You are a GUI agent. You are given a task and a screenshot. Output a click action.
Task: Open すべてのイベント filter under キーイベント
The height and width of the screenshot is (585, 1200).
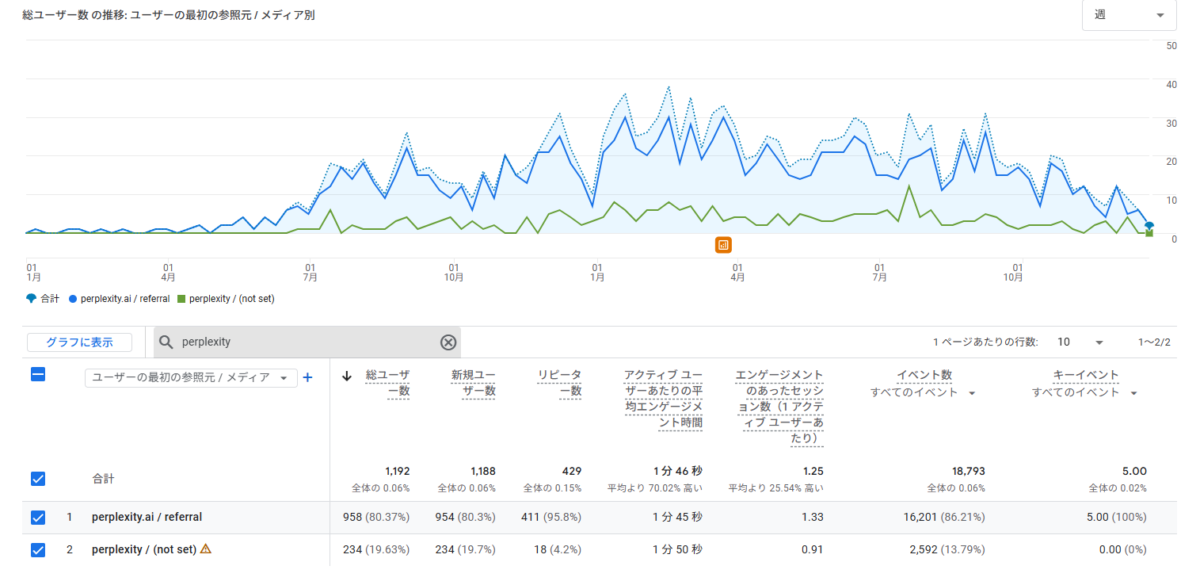[1085, 393]
